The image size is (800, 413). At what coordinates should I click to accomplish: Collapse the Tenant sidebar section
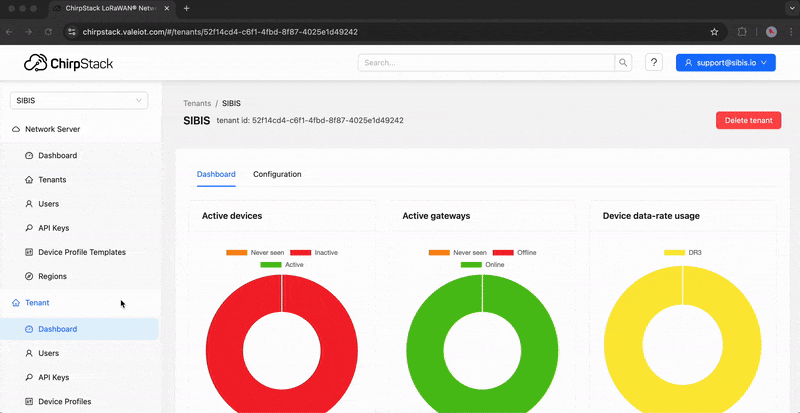[37, 302]
